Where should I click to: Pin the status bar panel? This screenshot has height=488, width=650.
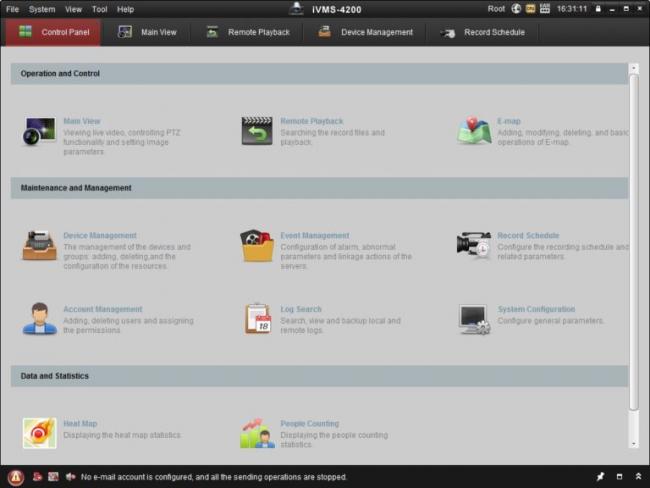600,477
